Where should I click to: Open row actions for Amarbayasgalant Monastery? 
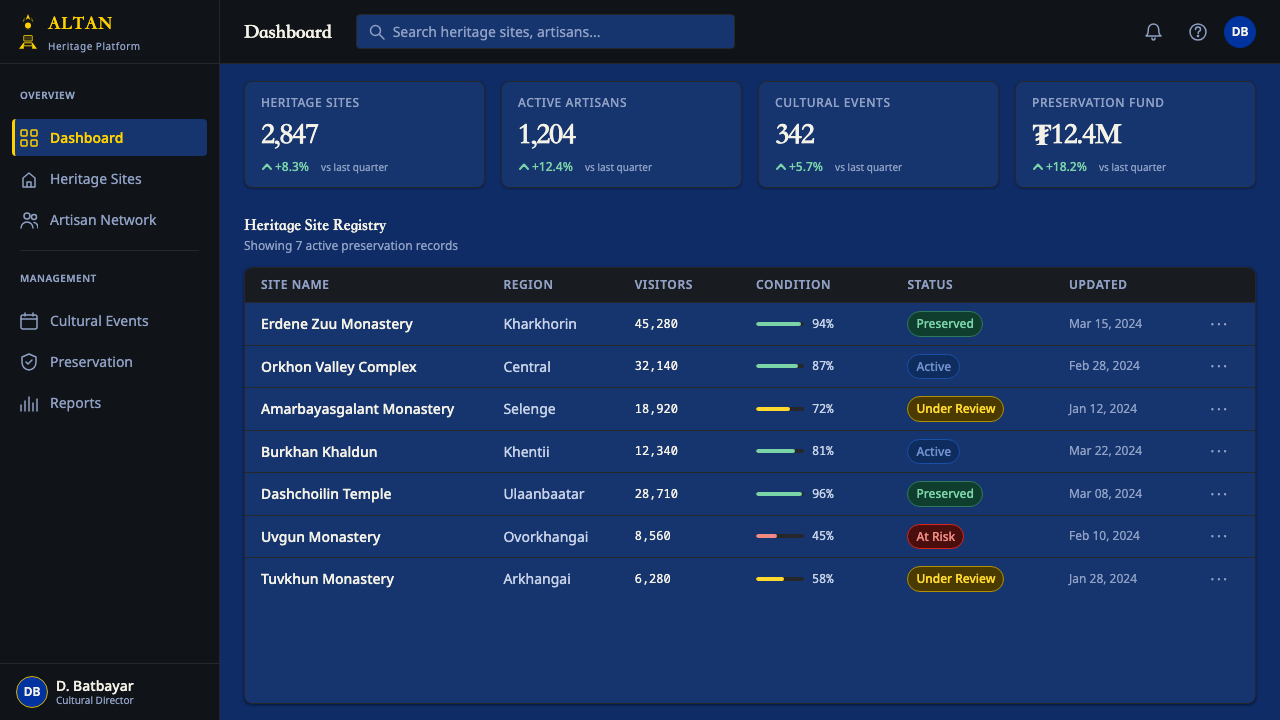coord(1218,409)
